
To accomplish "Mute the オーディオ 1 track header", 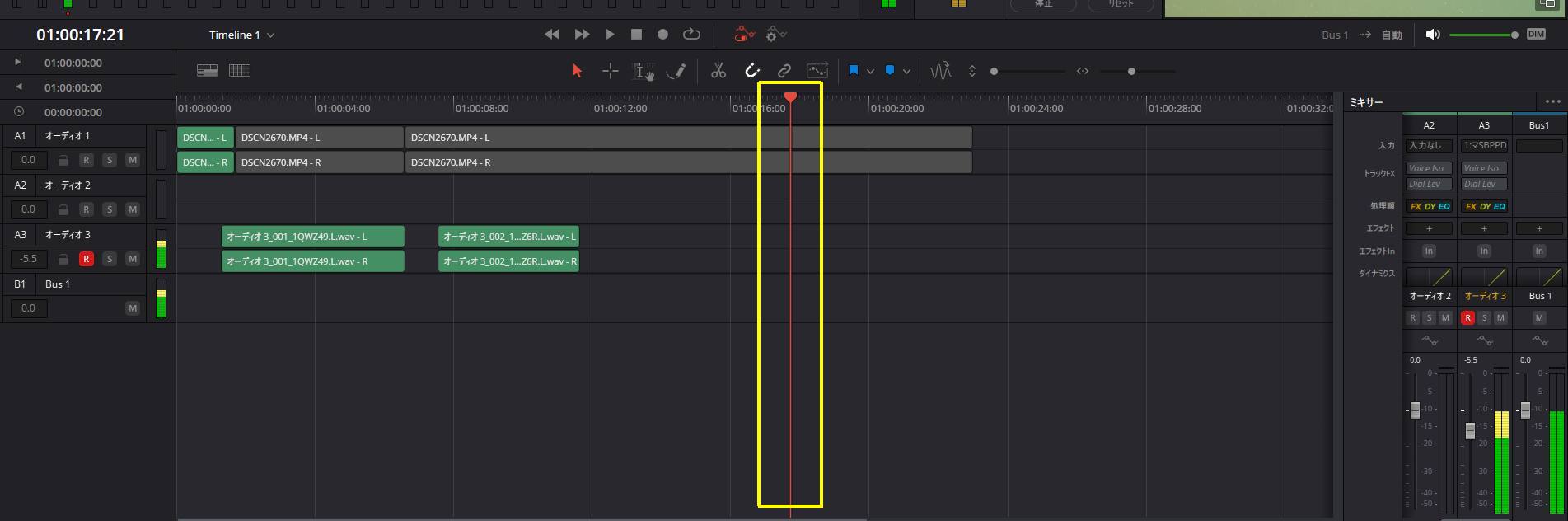I will pos(132,160).
